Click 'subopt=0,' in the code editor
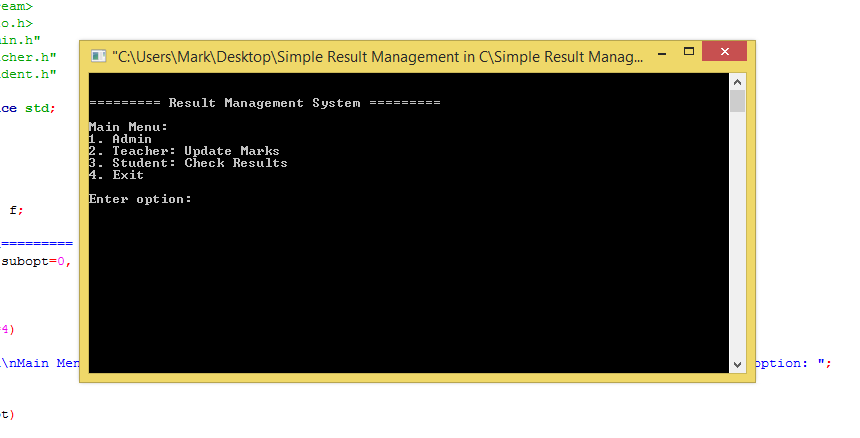This screenshot has height=438, width=860. tap(37, 262)
